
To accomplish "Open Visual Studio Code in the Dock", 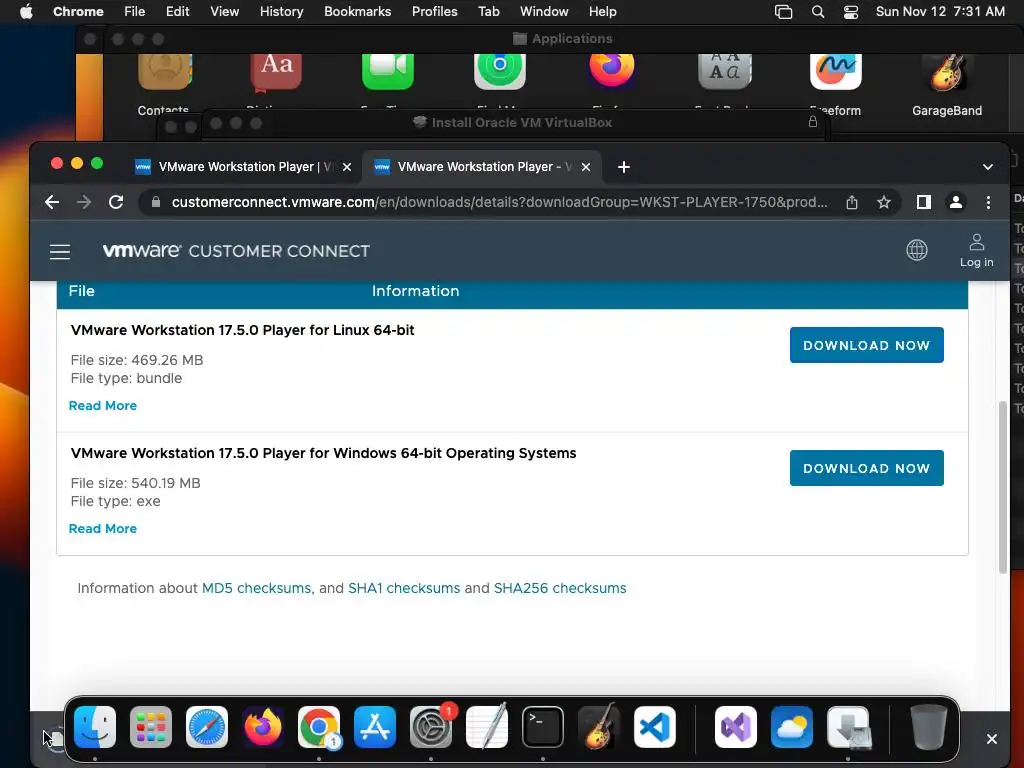I will [x=655, y=727].
